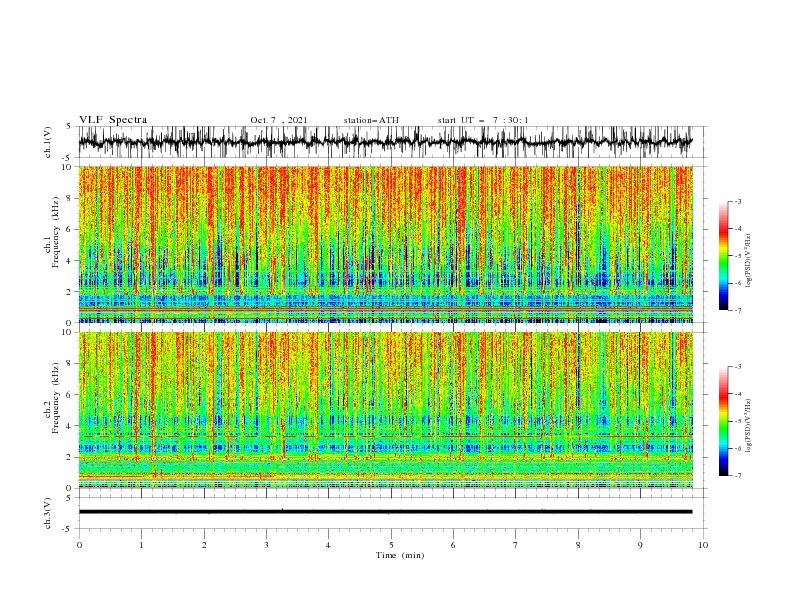Select the "start UT = 7 :30: 1" text
The image size is (792, 612).
pyautogui.click(x=483, y=120)
